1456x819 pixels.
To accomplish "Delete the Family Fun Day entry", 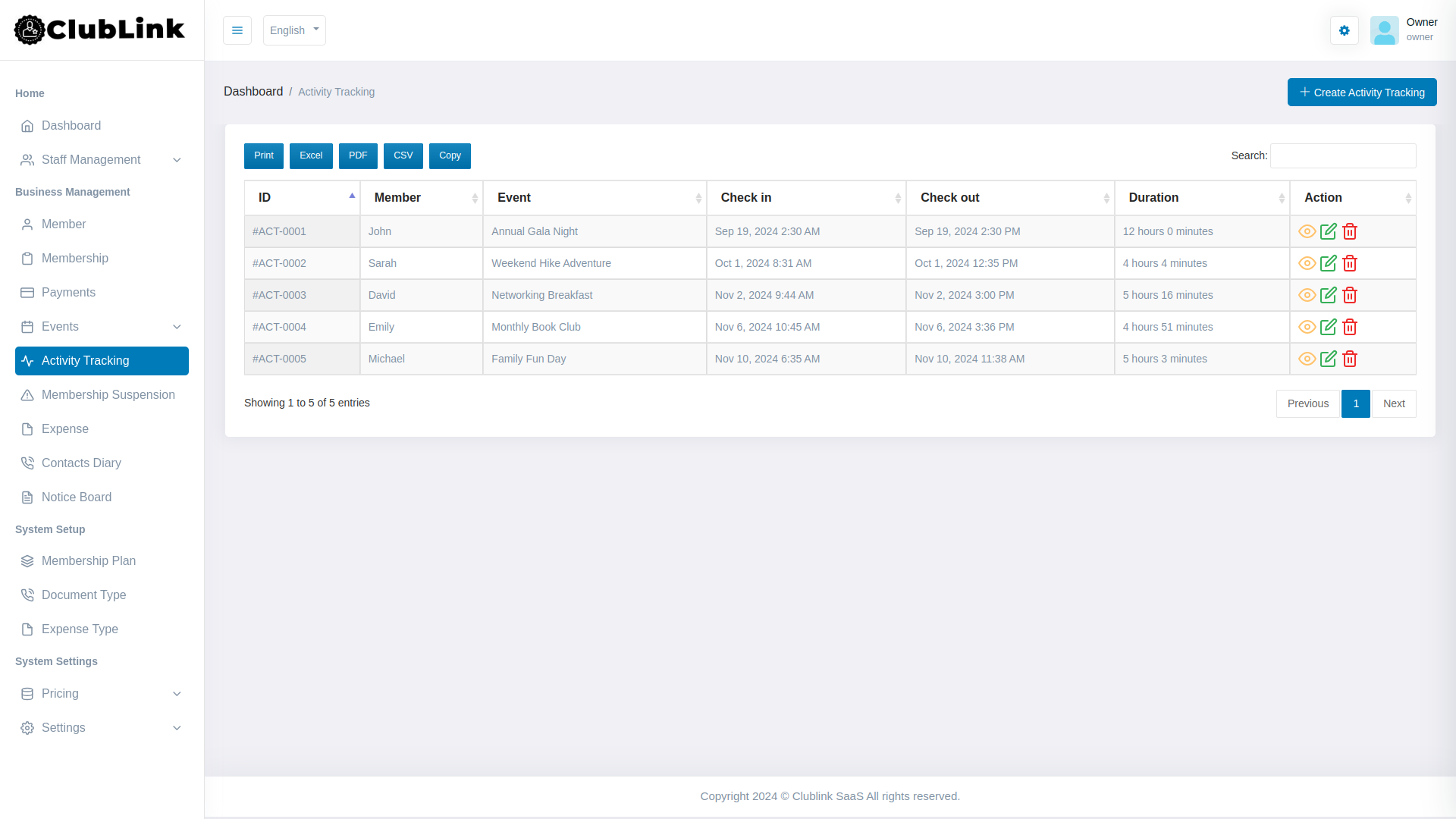I will pyautogui.click(x=1350, y=359).
